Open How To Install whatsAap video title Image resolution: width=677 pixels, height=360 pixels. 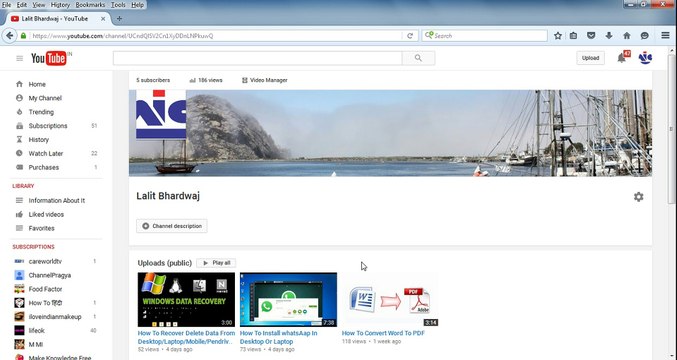click(278, 337)
